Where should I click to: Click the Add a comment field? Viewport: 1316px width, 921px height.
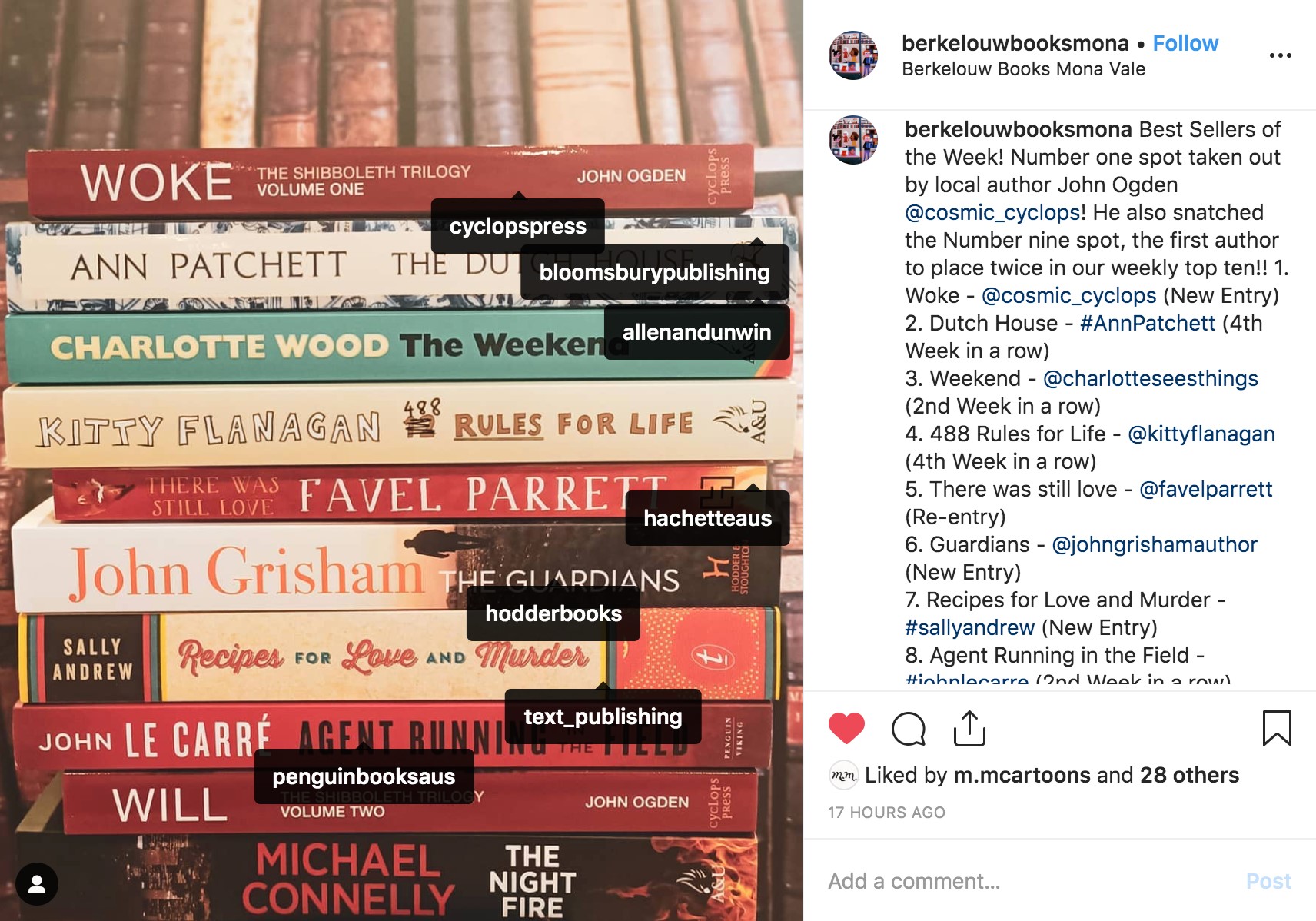(1030, 881)
